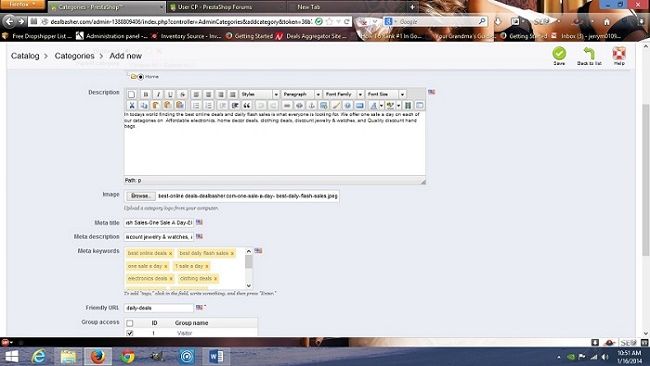
Task: Open Google Chrome from the taskbar
Action: [127, 356]
